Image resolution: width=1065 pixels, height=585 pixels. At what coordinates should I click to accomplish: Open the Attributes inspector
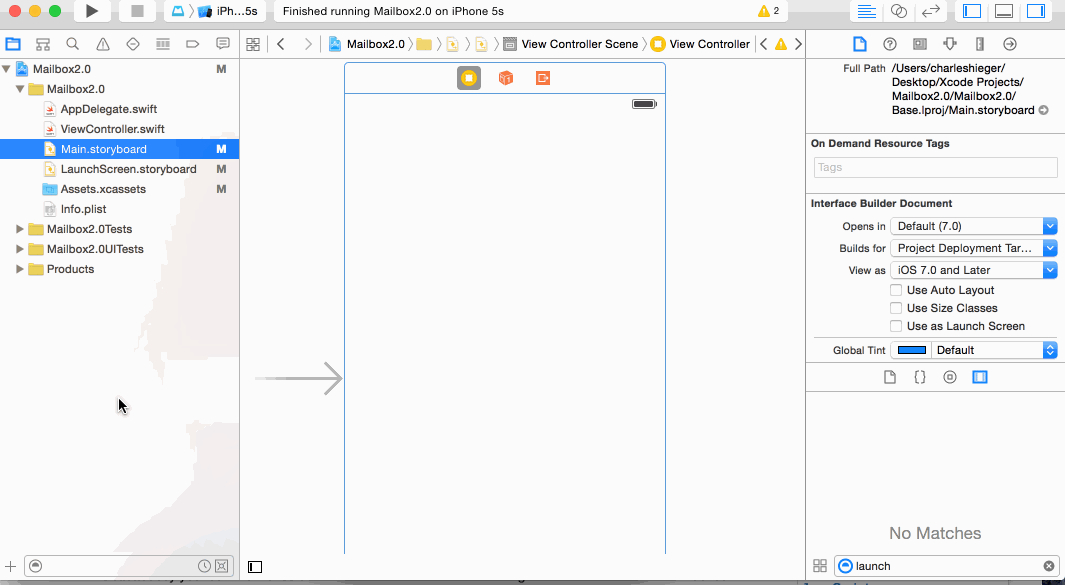[950, 44]
